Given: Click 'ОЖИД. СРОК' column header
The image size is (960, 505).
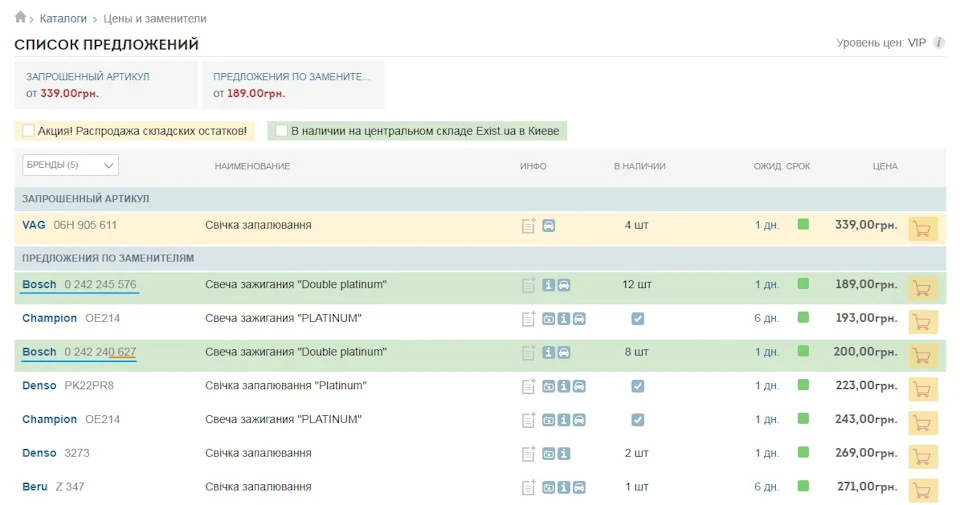Looking at the screenshot, I should 782,166.
